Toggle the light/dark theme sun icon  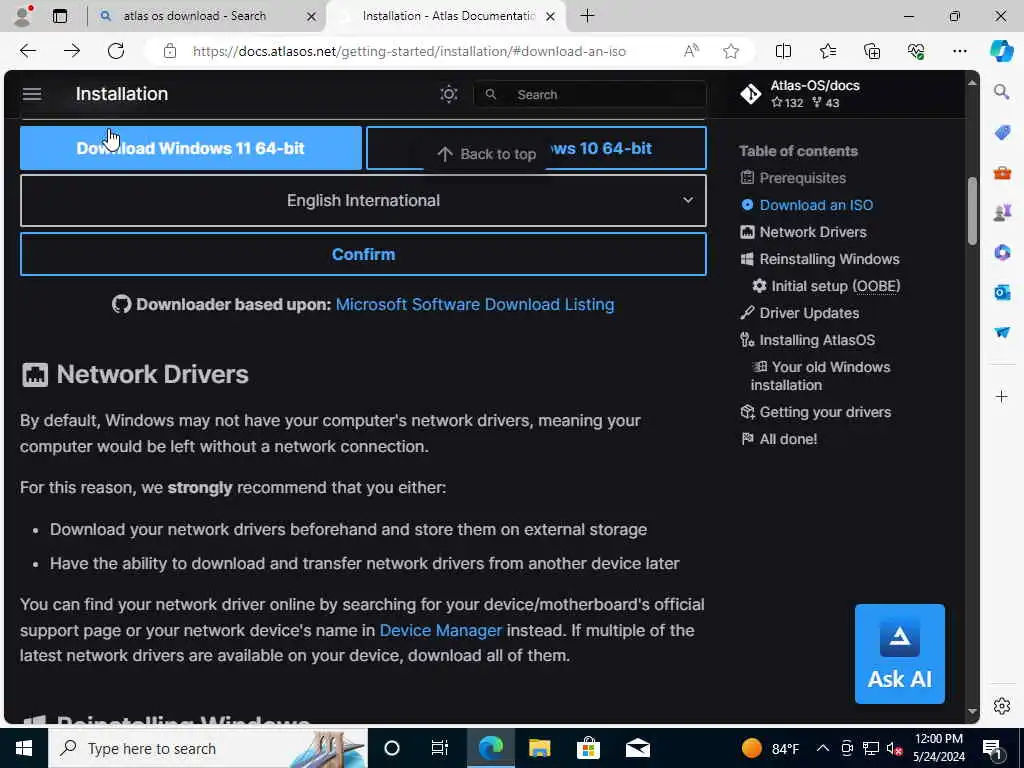(x=449, y=94)
